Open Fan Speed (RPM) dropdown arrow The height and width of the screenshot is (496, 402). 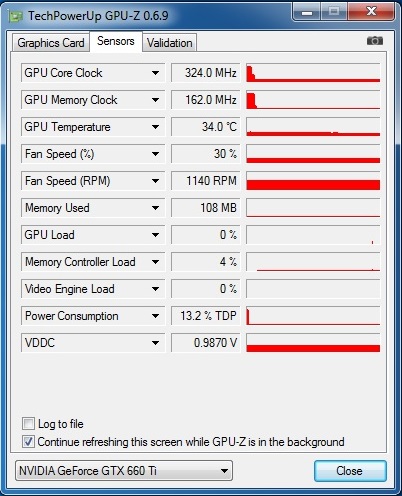[x=155, y=181]
